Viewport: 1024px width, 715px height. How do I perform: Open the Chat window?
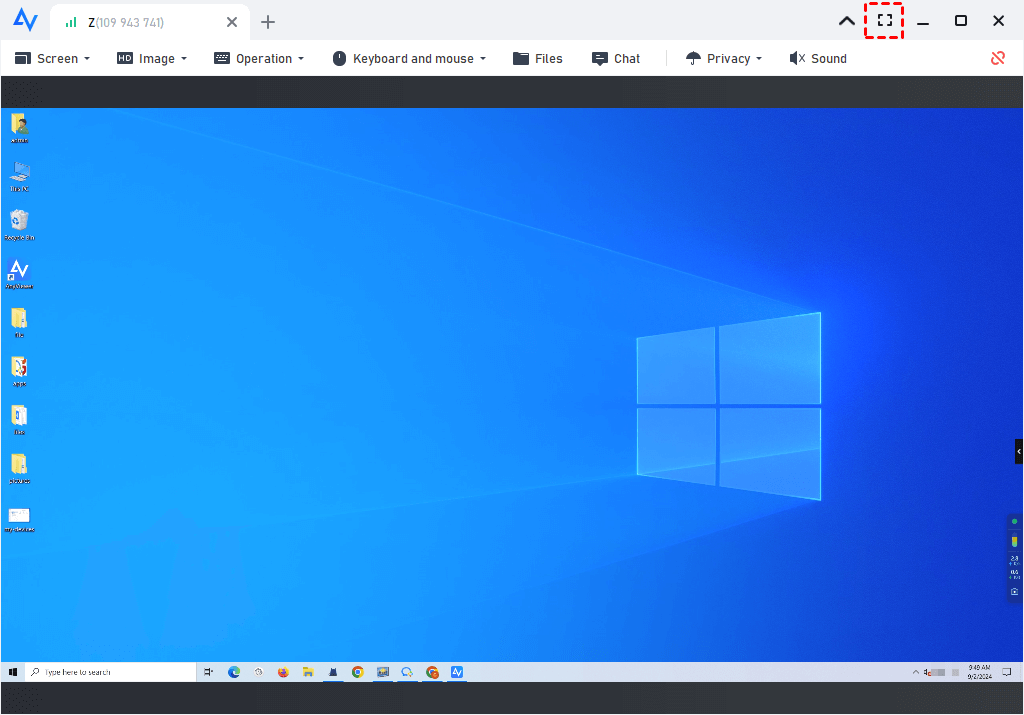(x=616, y=58)
